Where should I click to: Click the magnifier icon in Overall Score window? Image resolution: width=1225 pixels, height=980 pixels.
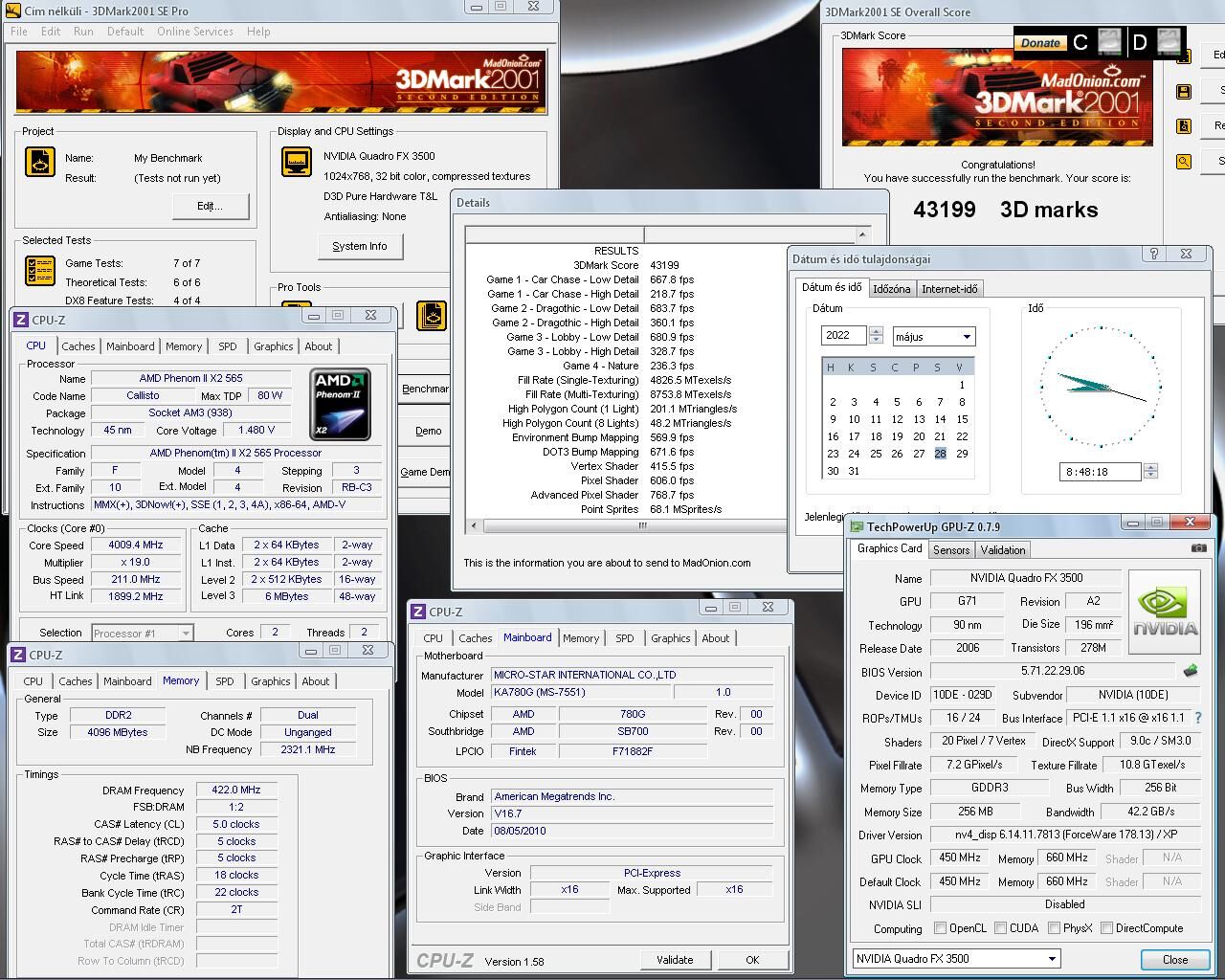click(1184, 162)
